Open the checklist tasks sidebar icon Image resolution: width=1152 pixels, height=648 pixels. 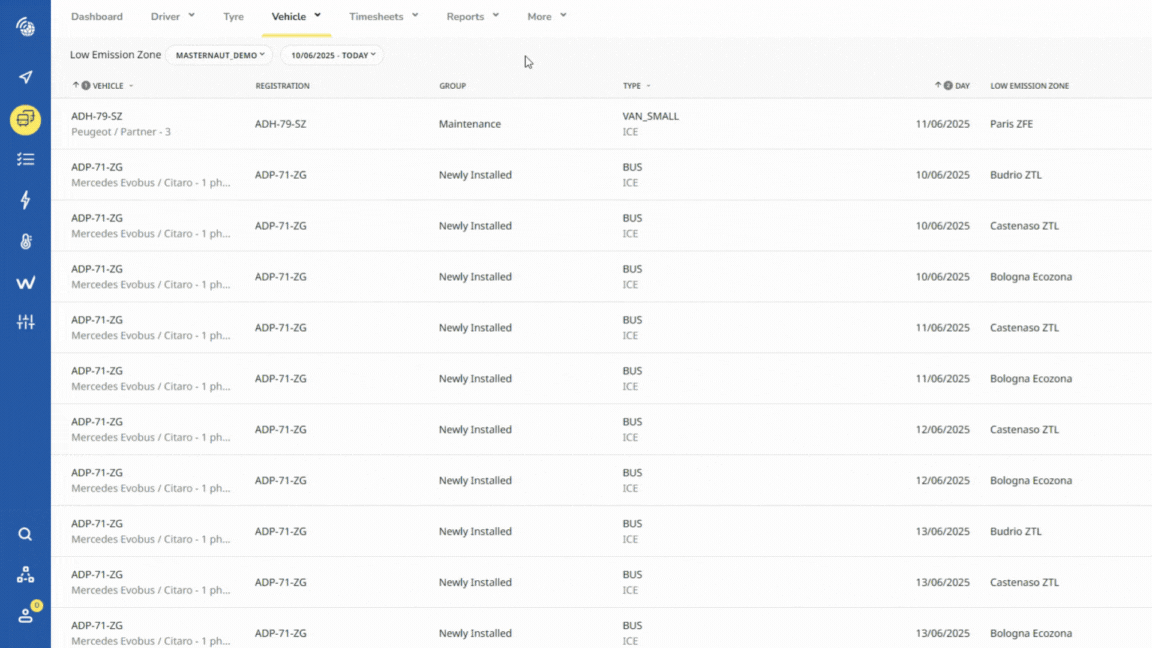pyautogui.click(x=25, y=159)
